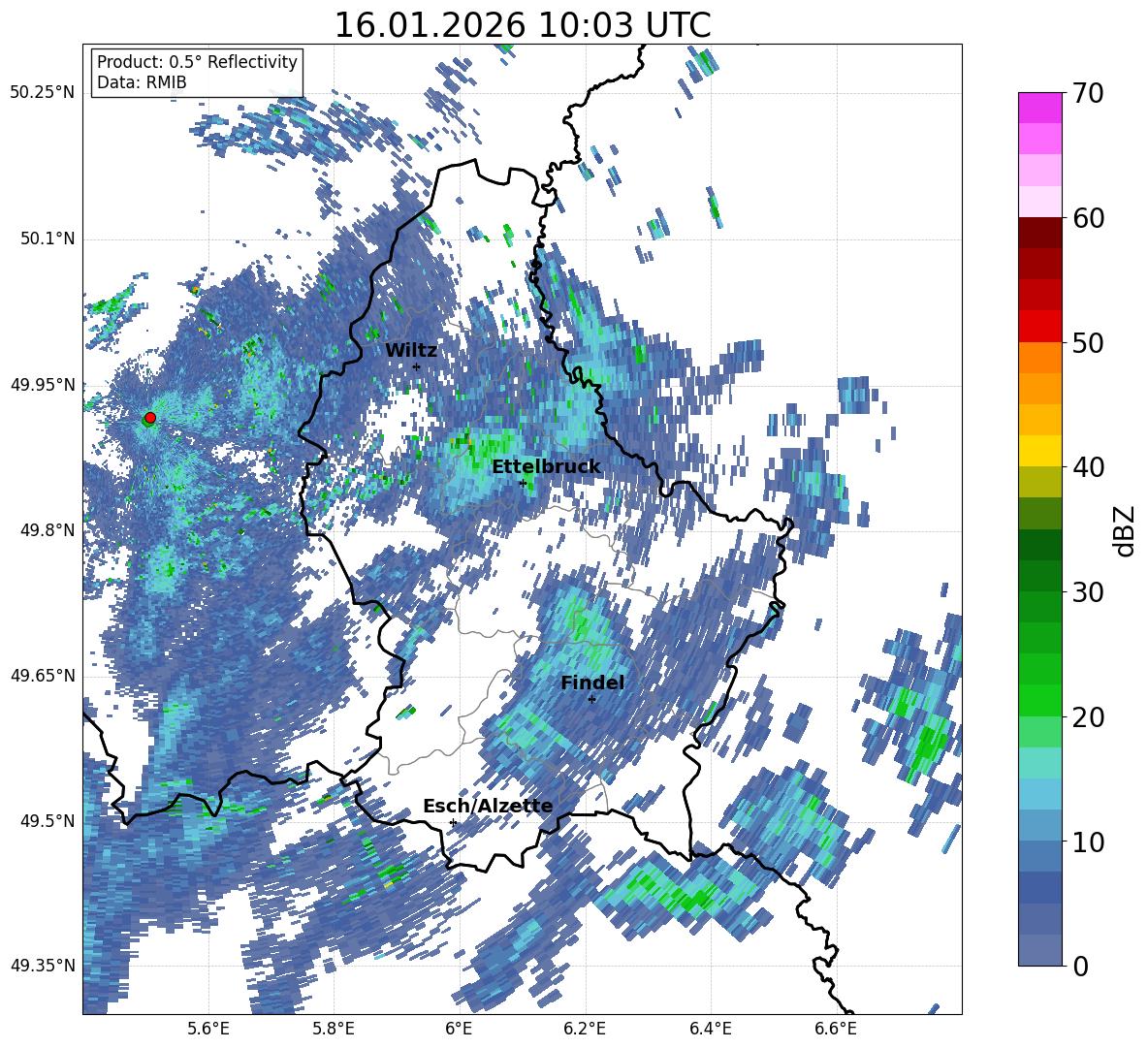
Task: Click the yellow colorbar segment at 40
Action: point(1039,452)
